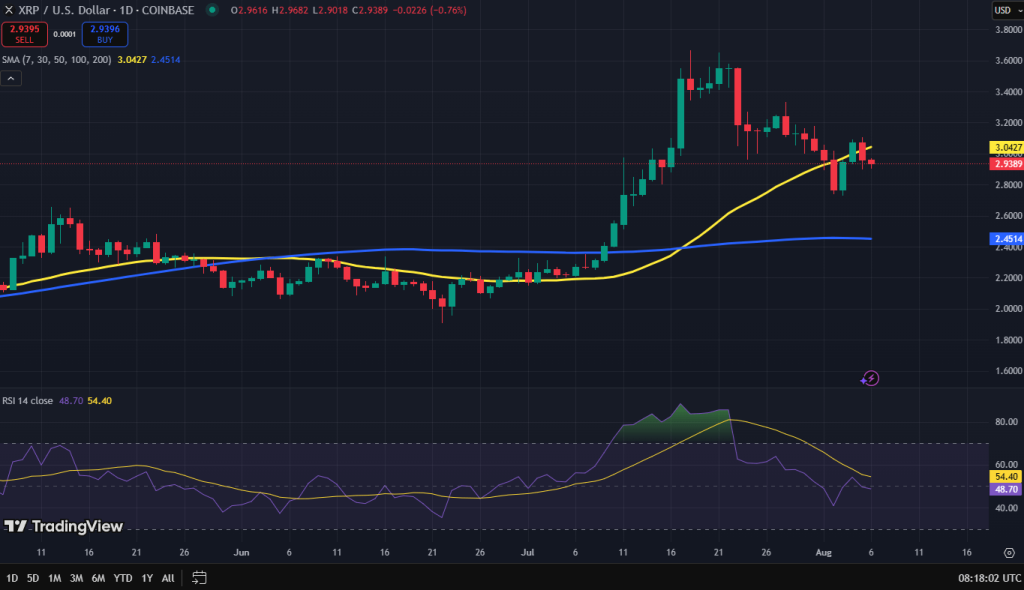Image resolution: width=1024 pixels, height=590 pixels.
Task: Click the green market status dot
Action: click(x=210, y=8)
